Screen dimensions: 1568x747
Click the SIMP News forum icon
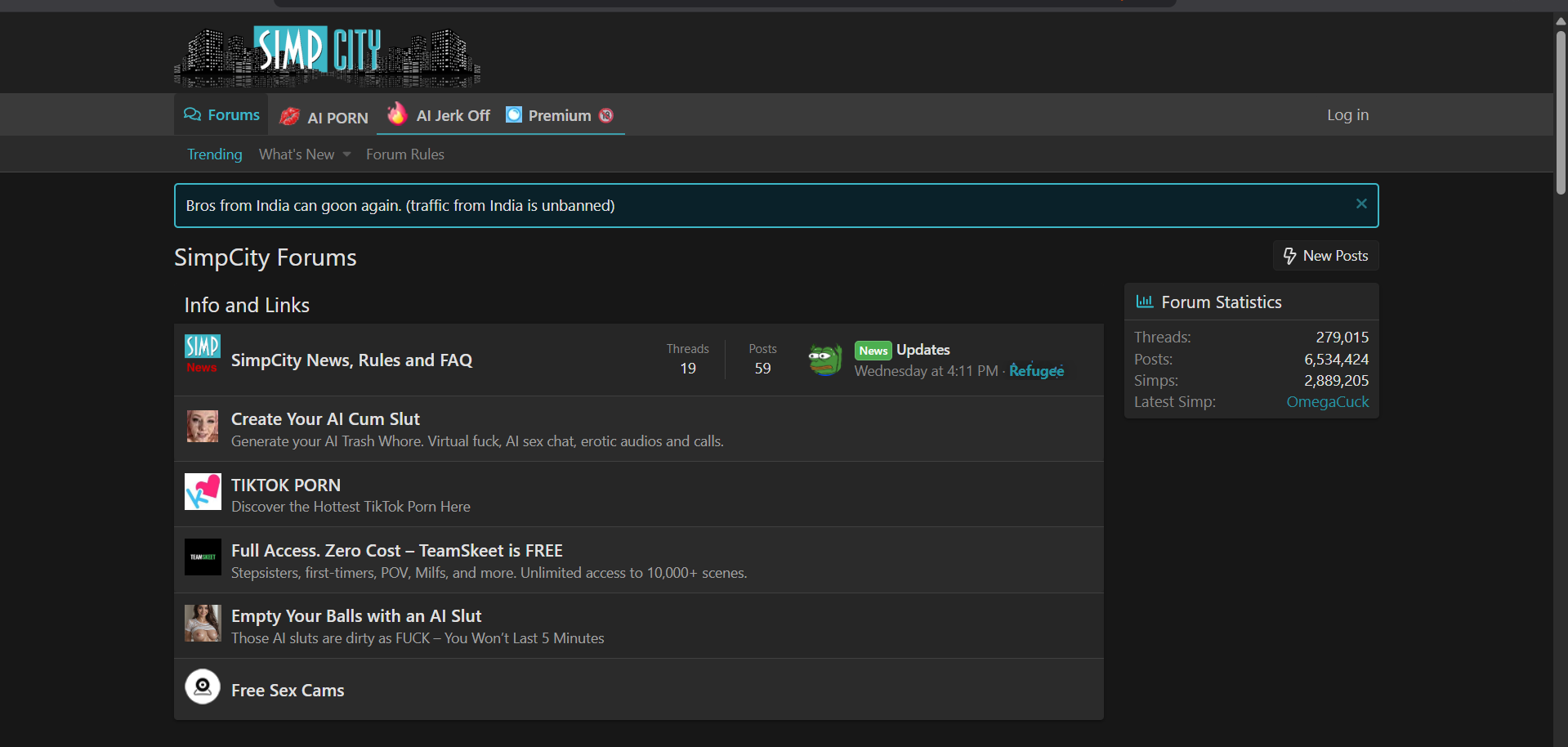[x=202, y=354]
